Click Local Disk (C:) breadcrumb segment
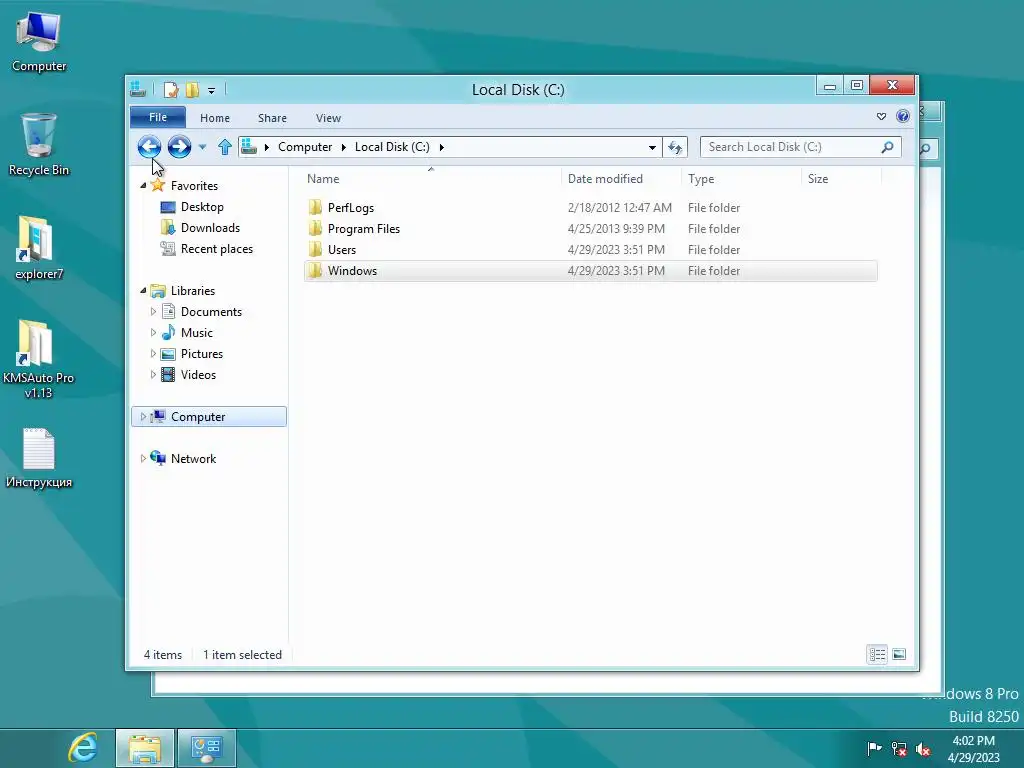The height and width of the screenshot is (768, 1024). [392, 147]
